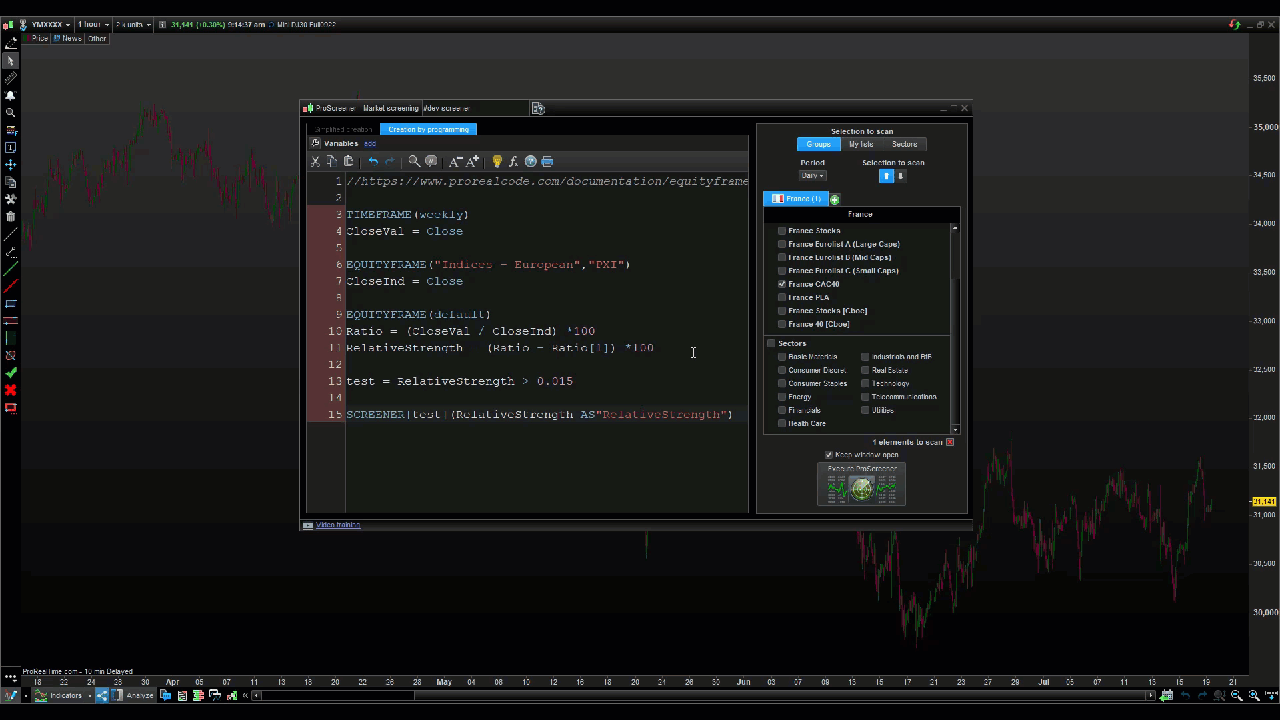Click the green plus next to France tab

[x=835, y=199]
